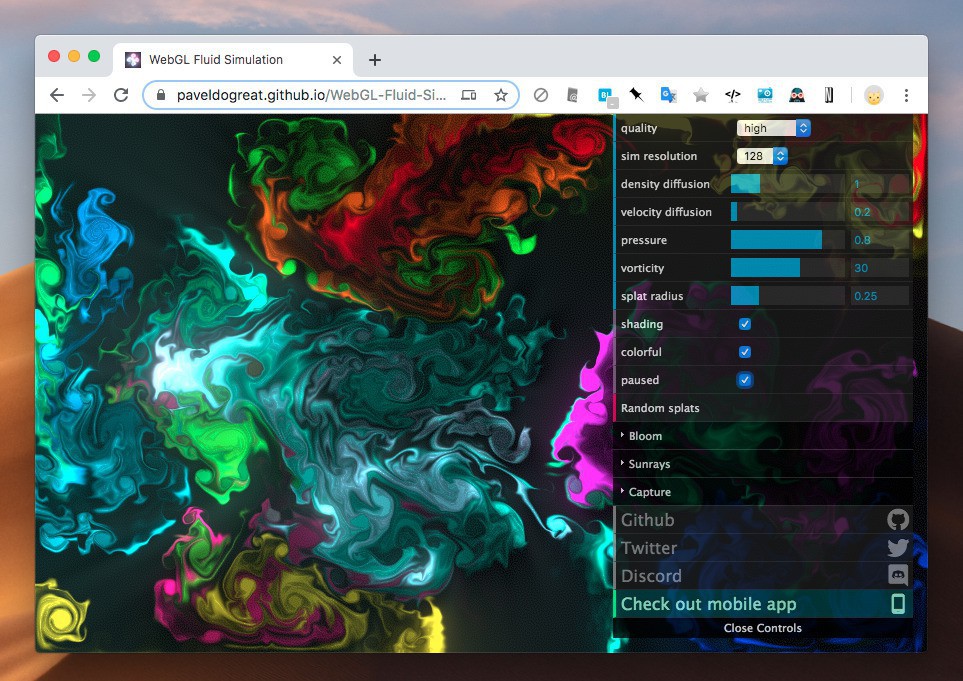The height and width of the screenshot is (681, 963).
Task: Open the Chrome three-dot menu
Action: [906, 95]
